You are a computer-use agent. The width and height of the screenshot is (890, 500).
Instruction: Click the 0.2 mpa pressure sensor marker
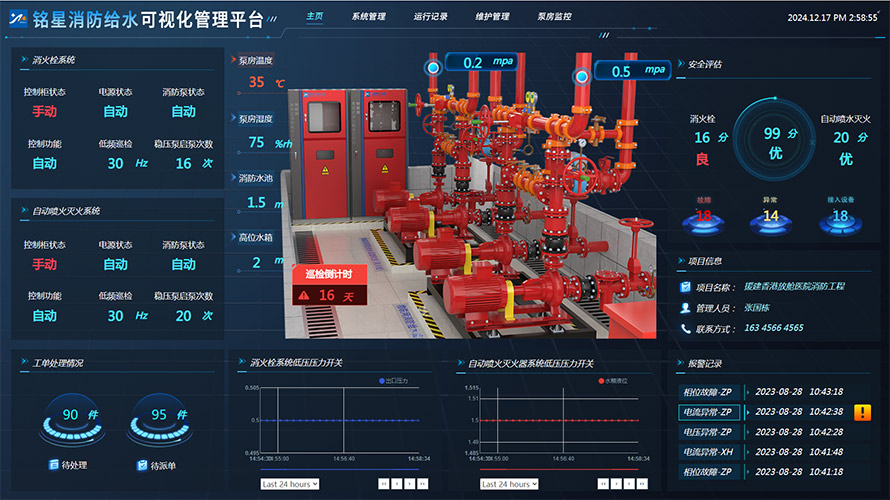pyautogui.click(x=433, y=67)
